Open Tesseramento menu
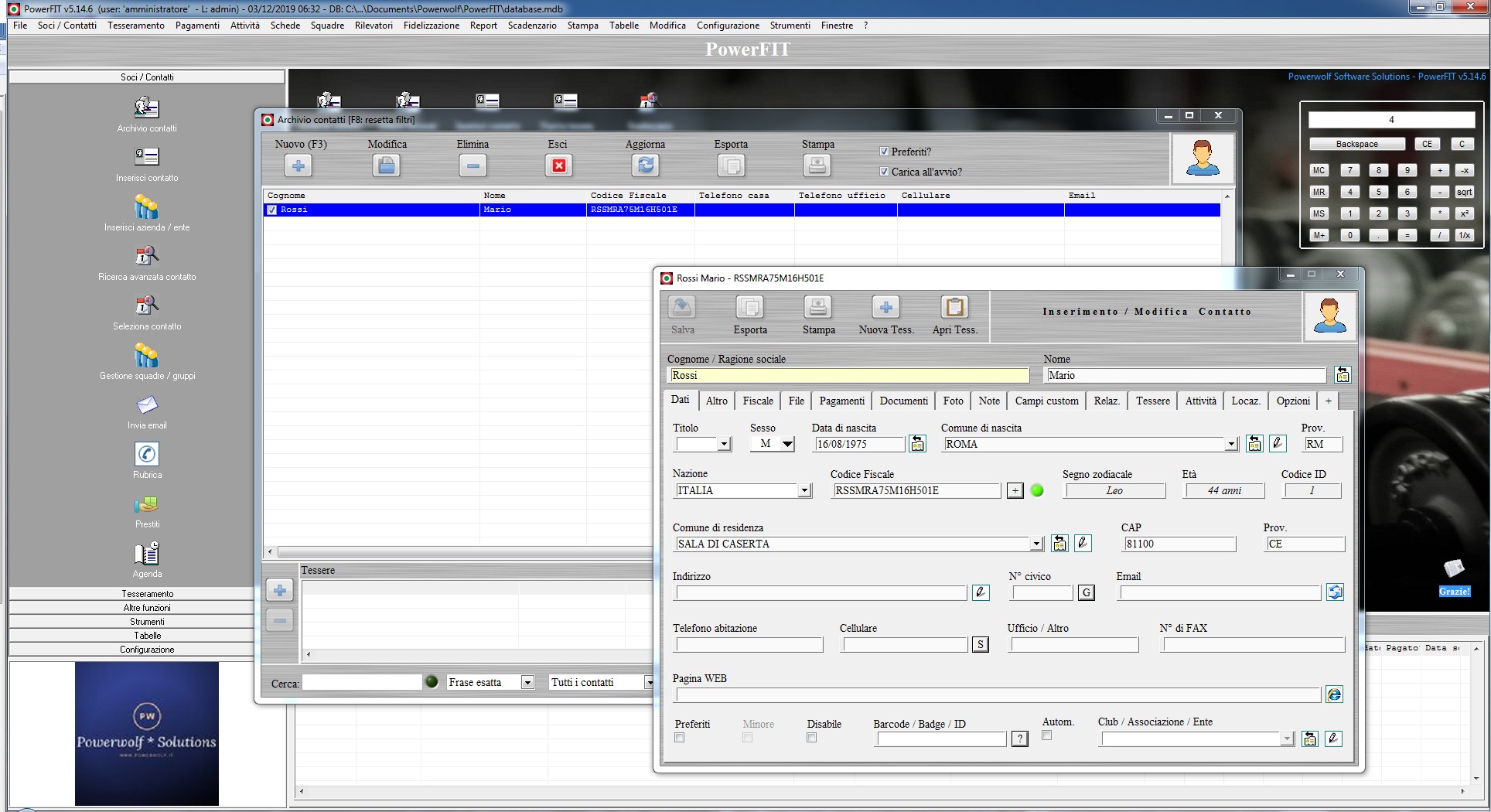 [136, 26]
